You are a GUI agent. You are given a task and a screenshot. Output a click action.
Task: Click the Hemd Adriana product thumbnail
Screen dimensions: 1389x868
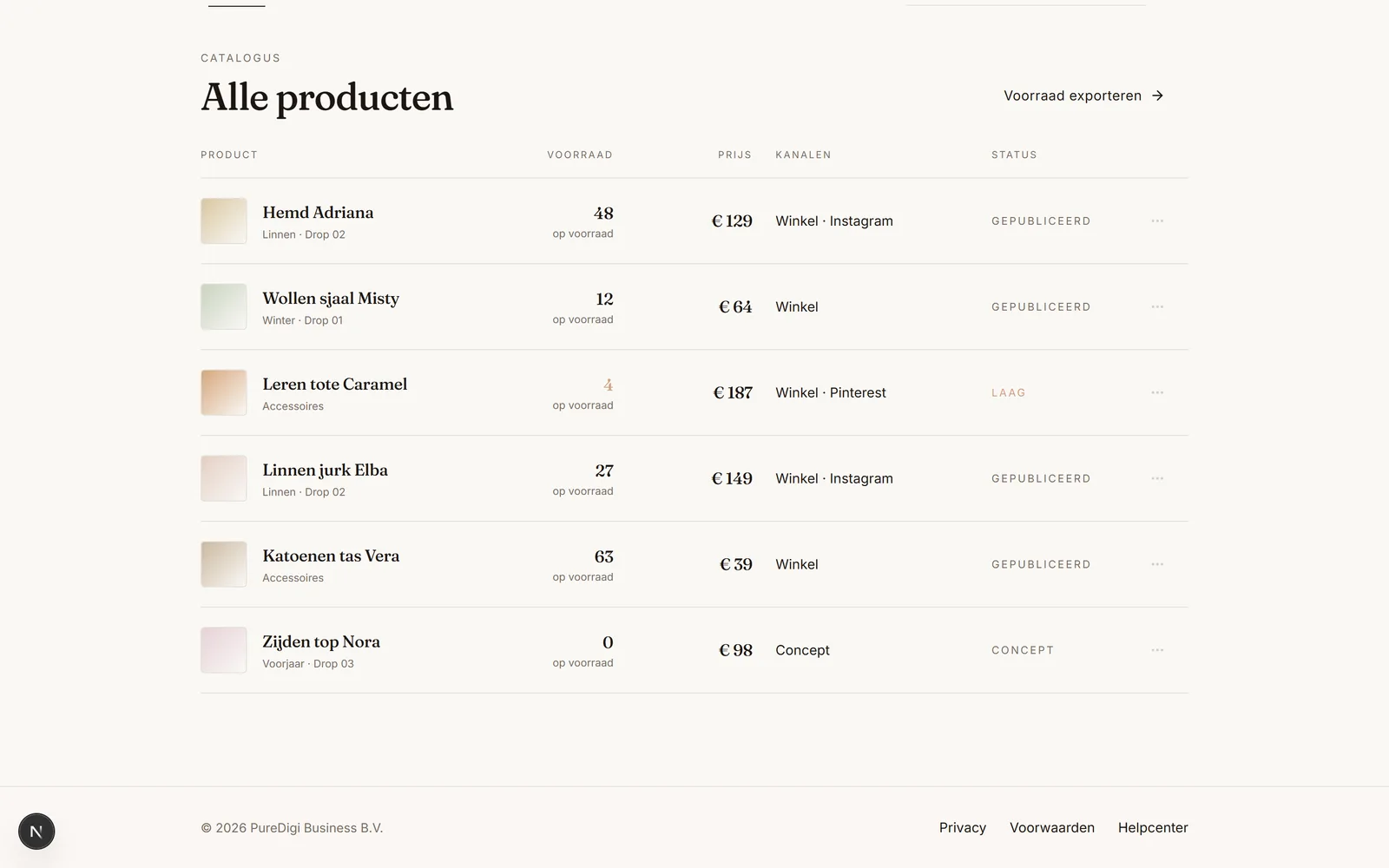click(224, 220)
